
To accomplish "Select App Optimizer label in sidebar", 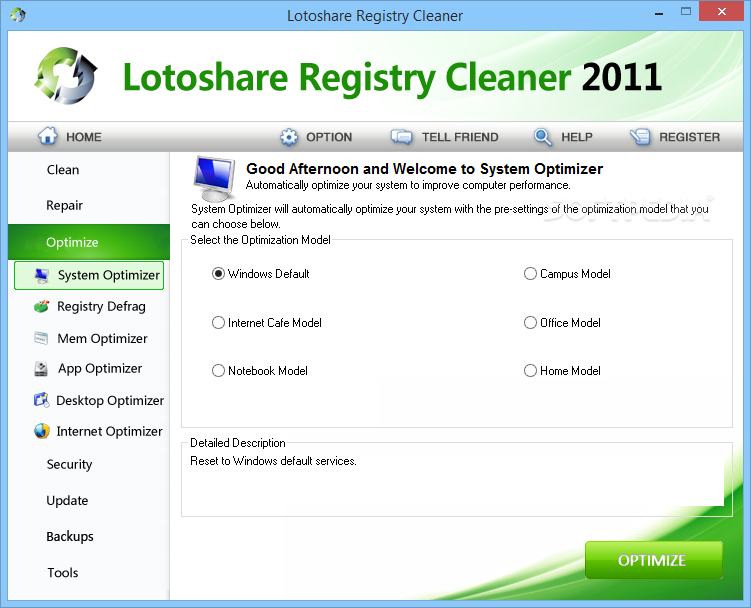I will (x=100, y=368).
